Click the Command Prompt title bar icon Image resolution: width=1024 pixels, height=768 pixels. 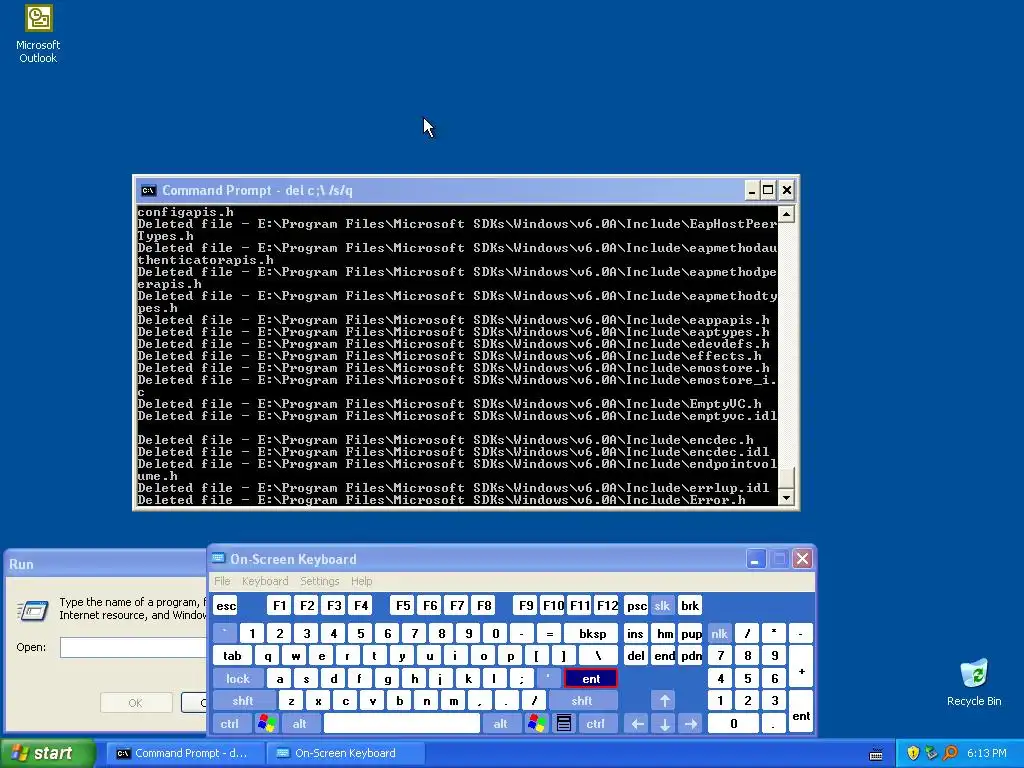click(x=148, y=191)
